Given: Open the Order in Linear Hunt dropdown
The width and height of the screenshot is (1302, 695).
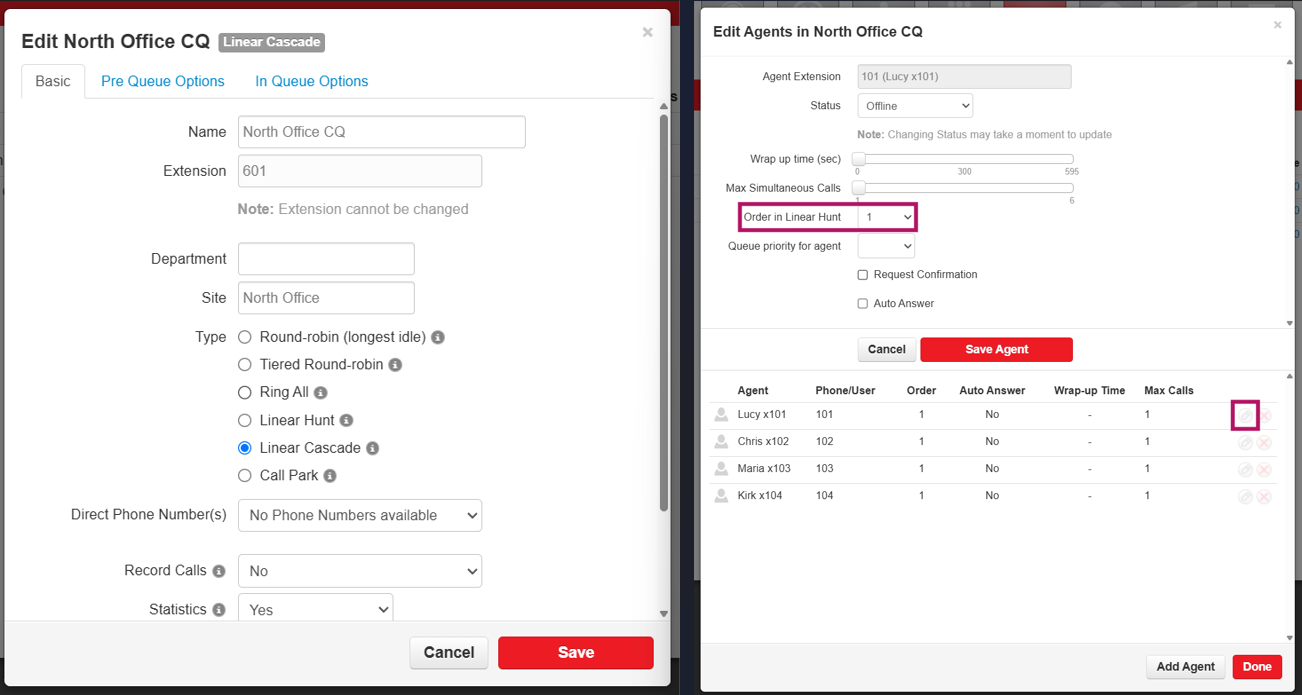Looking at the screenshot, I should click(886, 217).
